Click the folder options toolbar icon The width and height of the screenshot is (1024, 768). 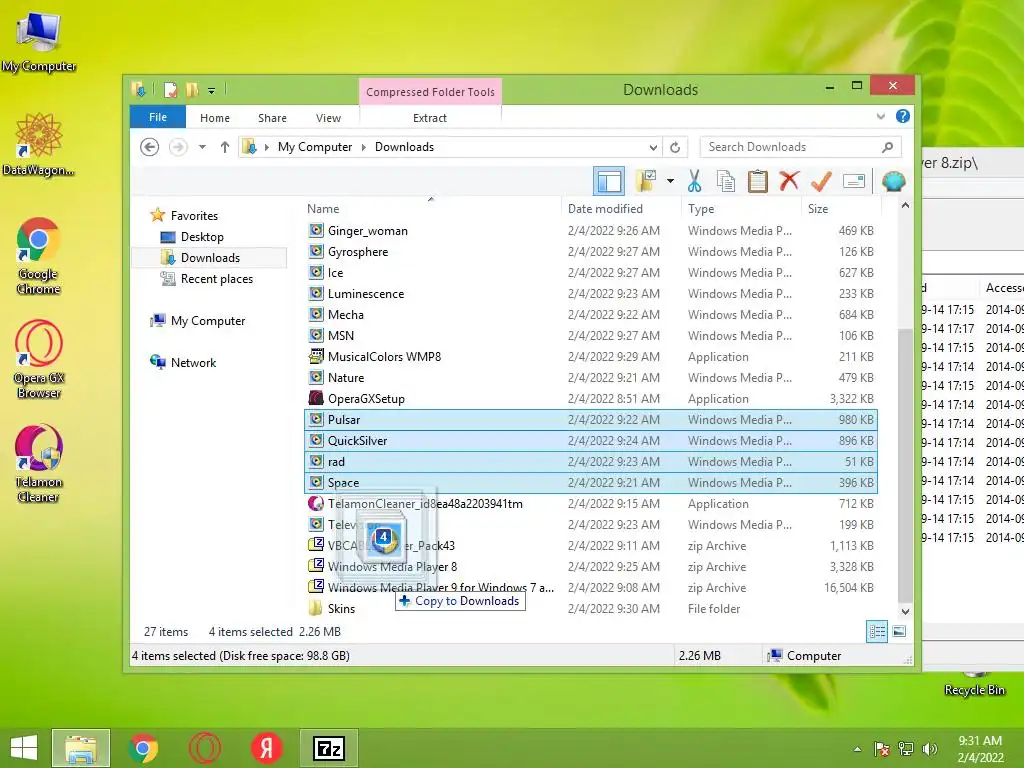647,181
